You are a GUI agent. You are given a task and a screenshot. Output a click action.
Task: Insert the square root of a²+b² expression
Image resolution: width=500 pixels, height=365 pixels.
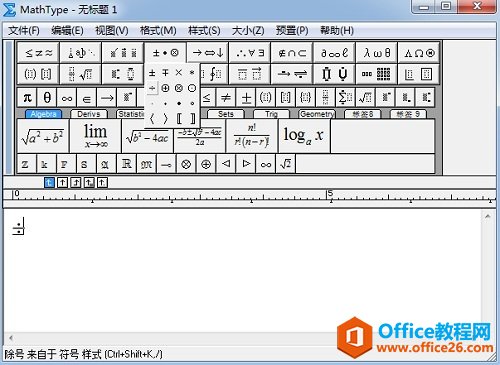click(43, 136)
